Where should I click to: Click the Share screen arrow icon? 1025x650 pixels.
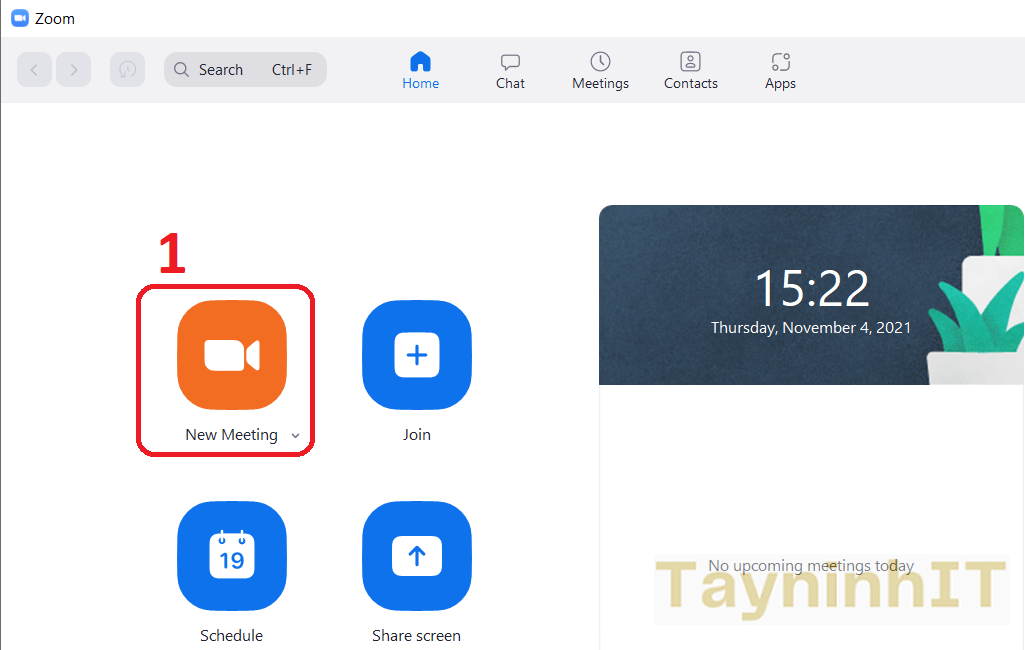416,556
